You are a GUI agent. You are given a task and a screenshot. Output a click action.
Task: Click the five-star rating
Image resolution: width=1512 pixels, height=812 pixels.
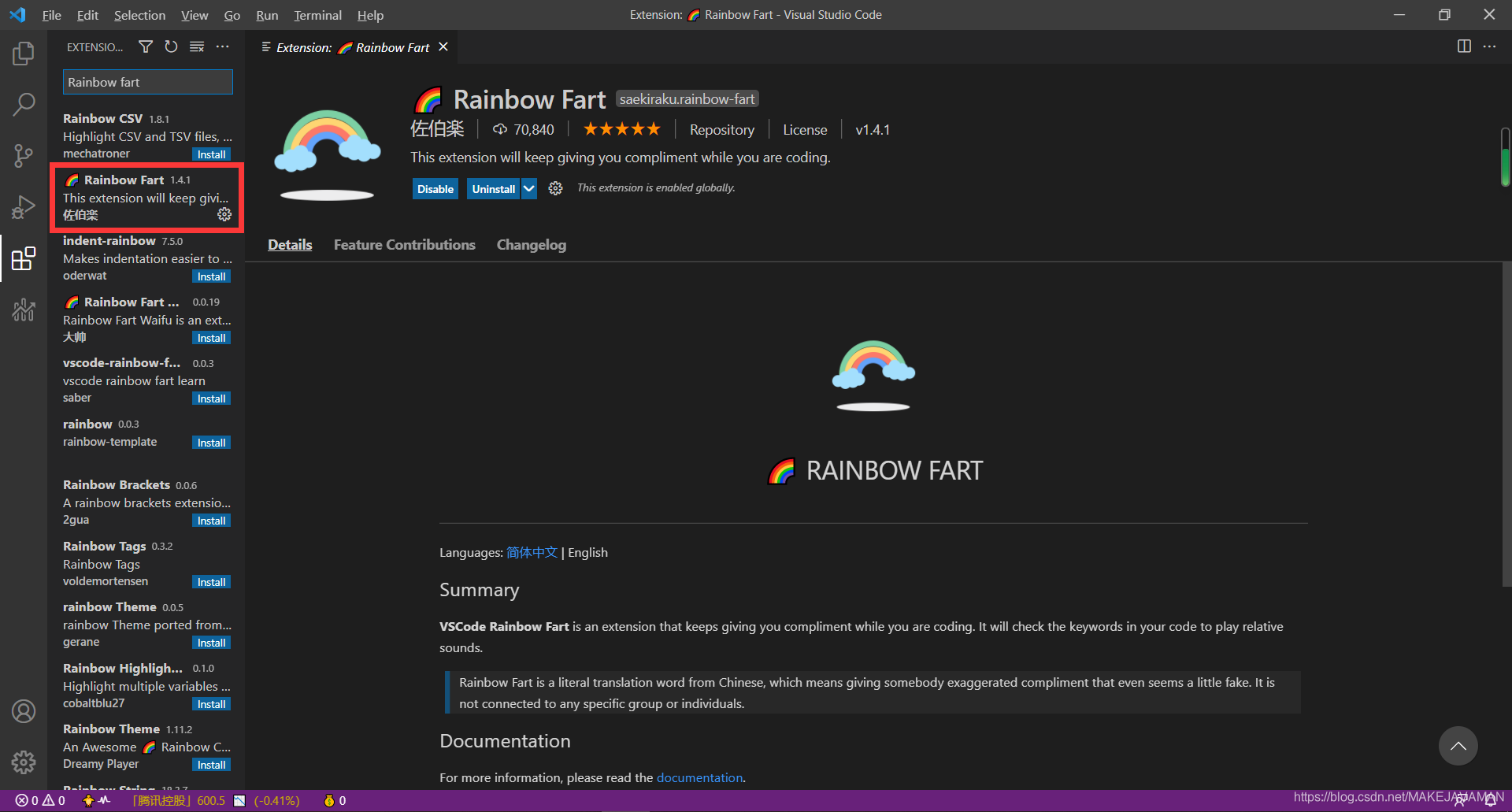621,129
